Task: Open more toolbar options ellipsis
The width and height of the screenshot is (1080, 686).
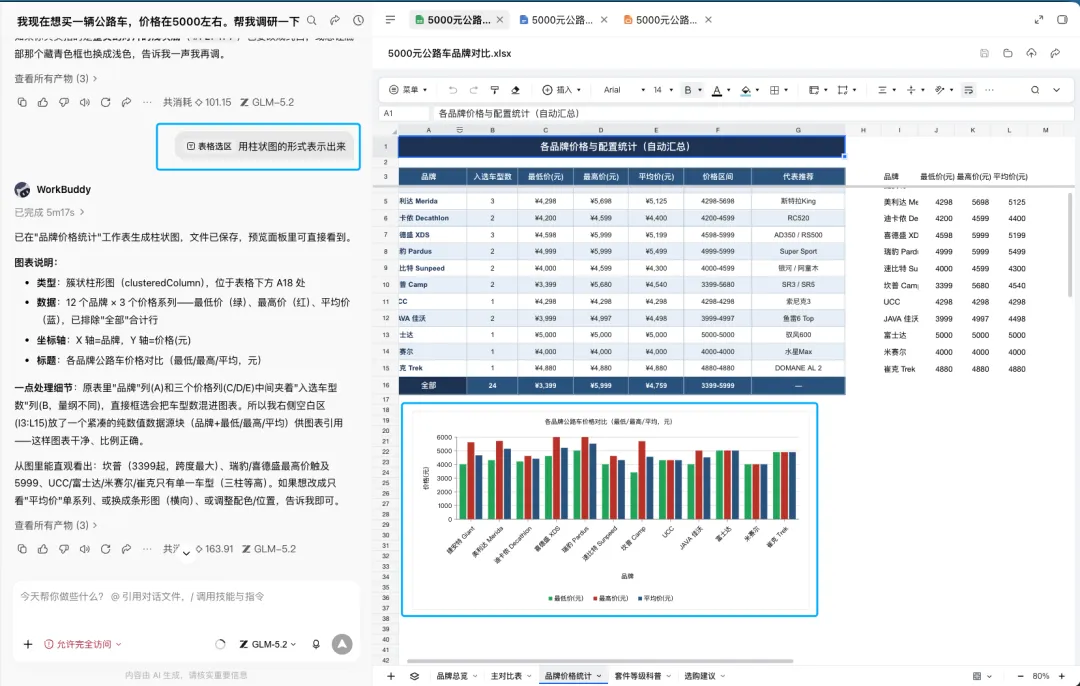Action: 990,90
